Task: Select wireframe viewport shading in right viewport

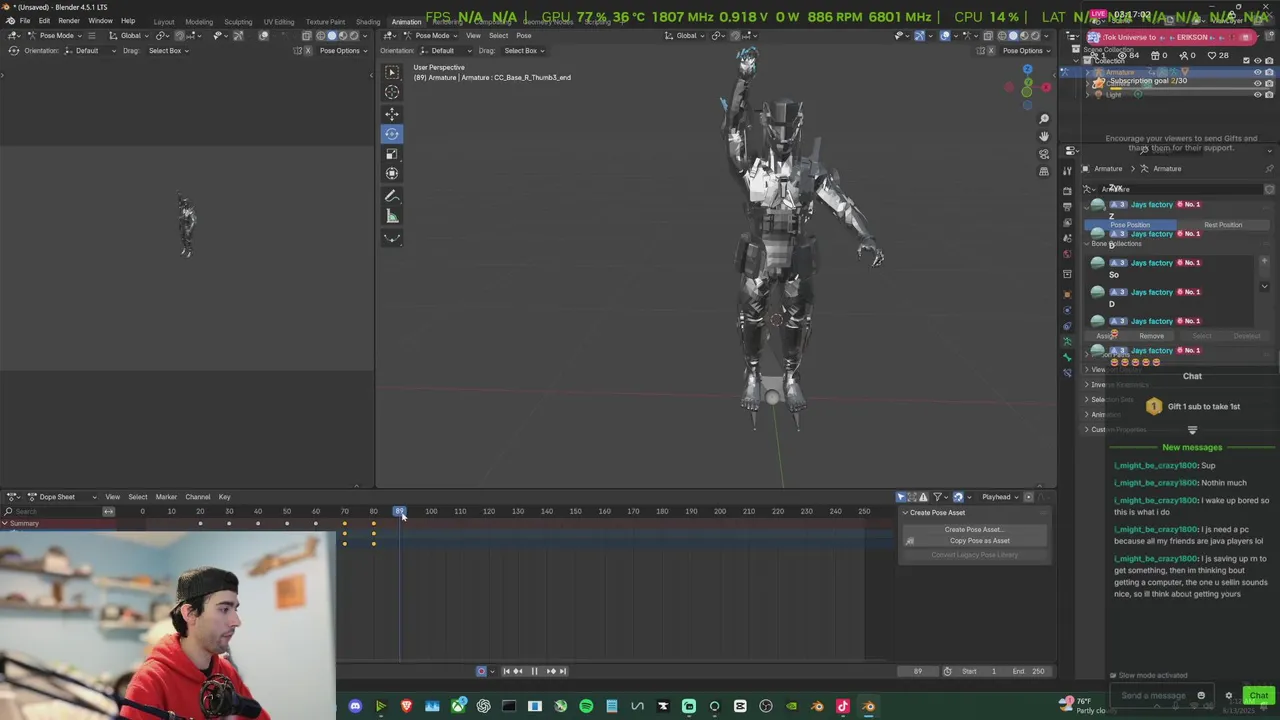Action: [1001, 36]
